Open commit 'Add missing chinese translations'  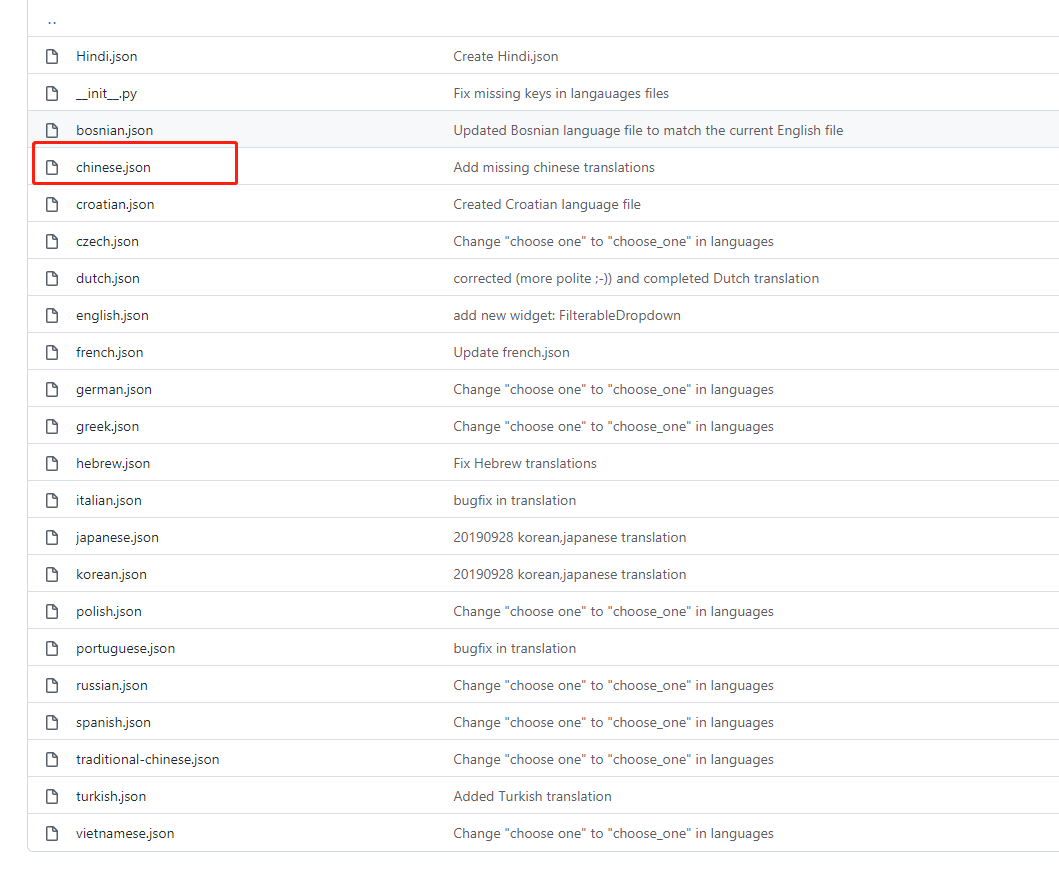pos(554,167)
